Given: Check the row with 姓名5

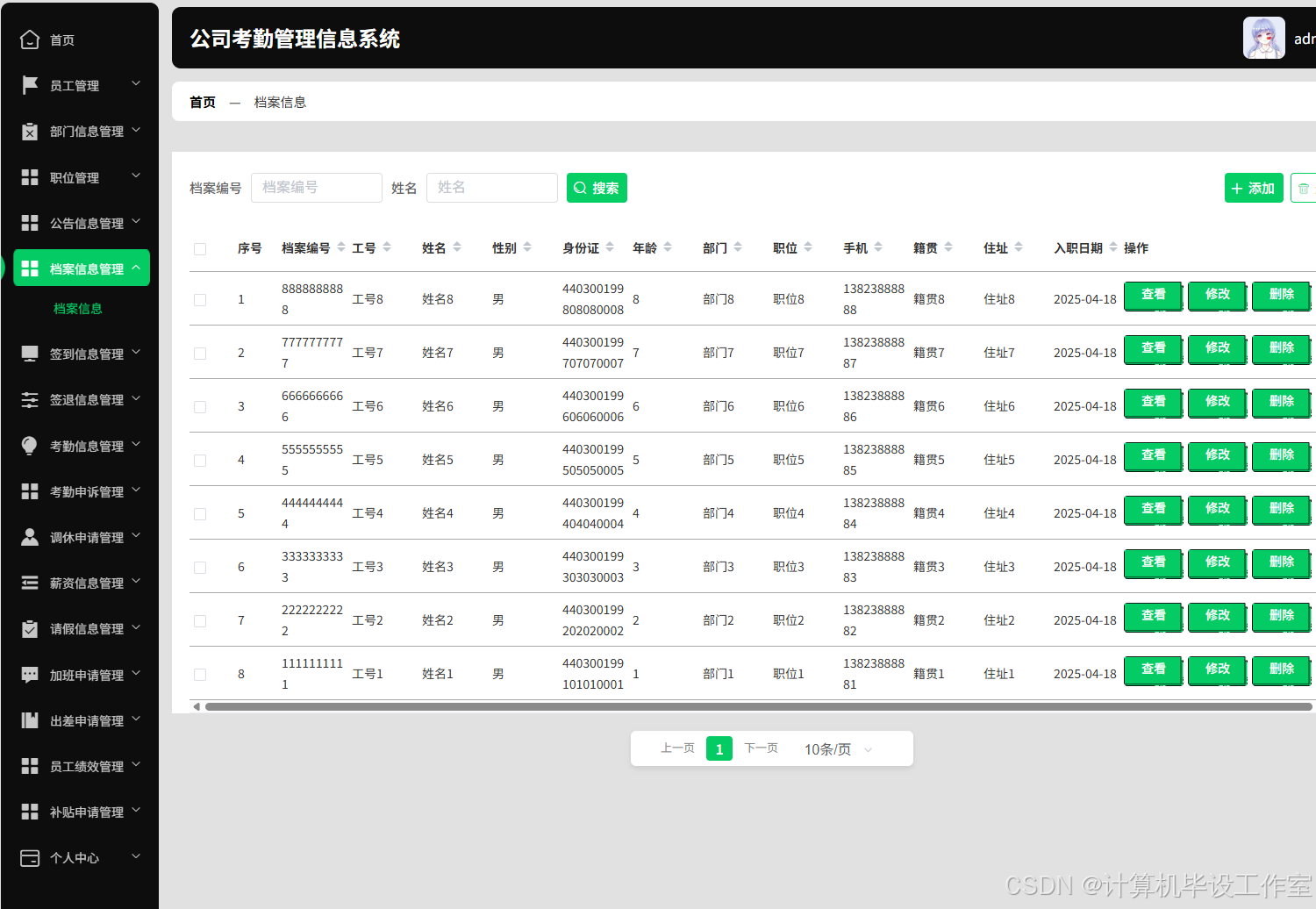Looking at the screenshot, I should click(x=200, y=460).
